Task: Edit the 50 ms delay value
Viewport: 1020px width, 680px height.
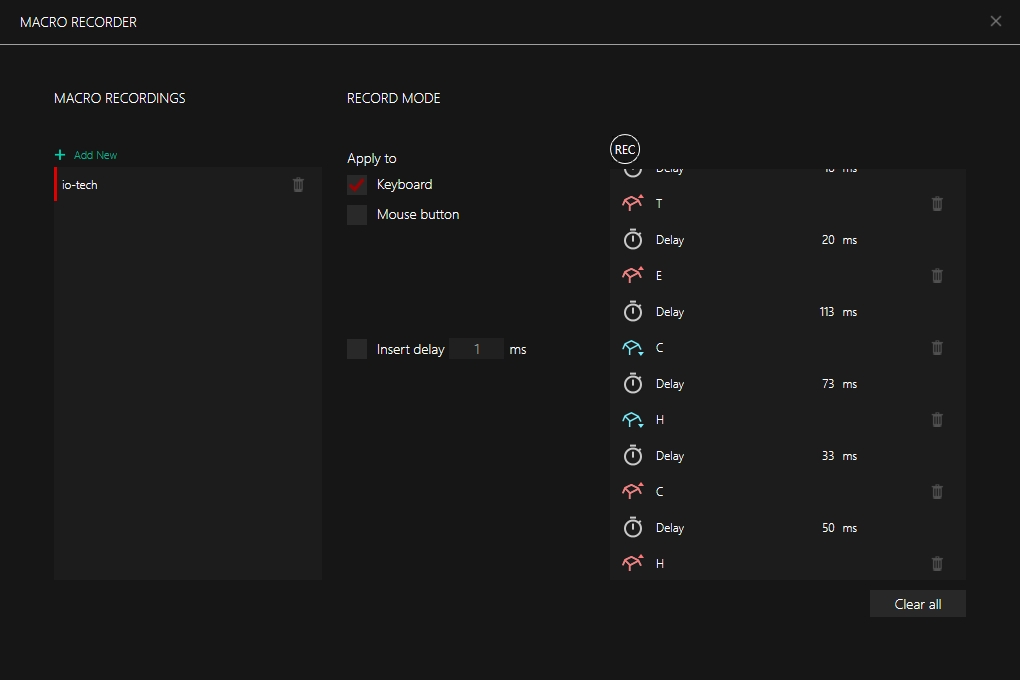Action: pos(827,528)
